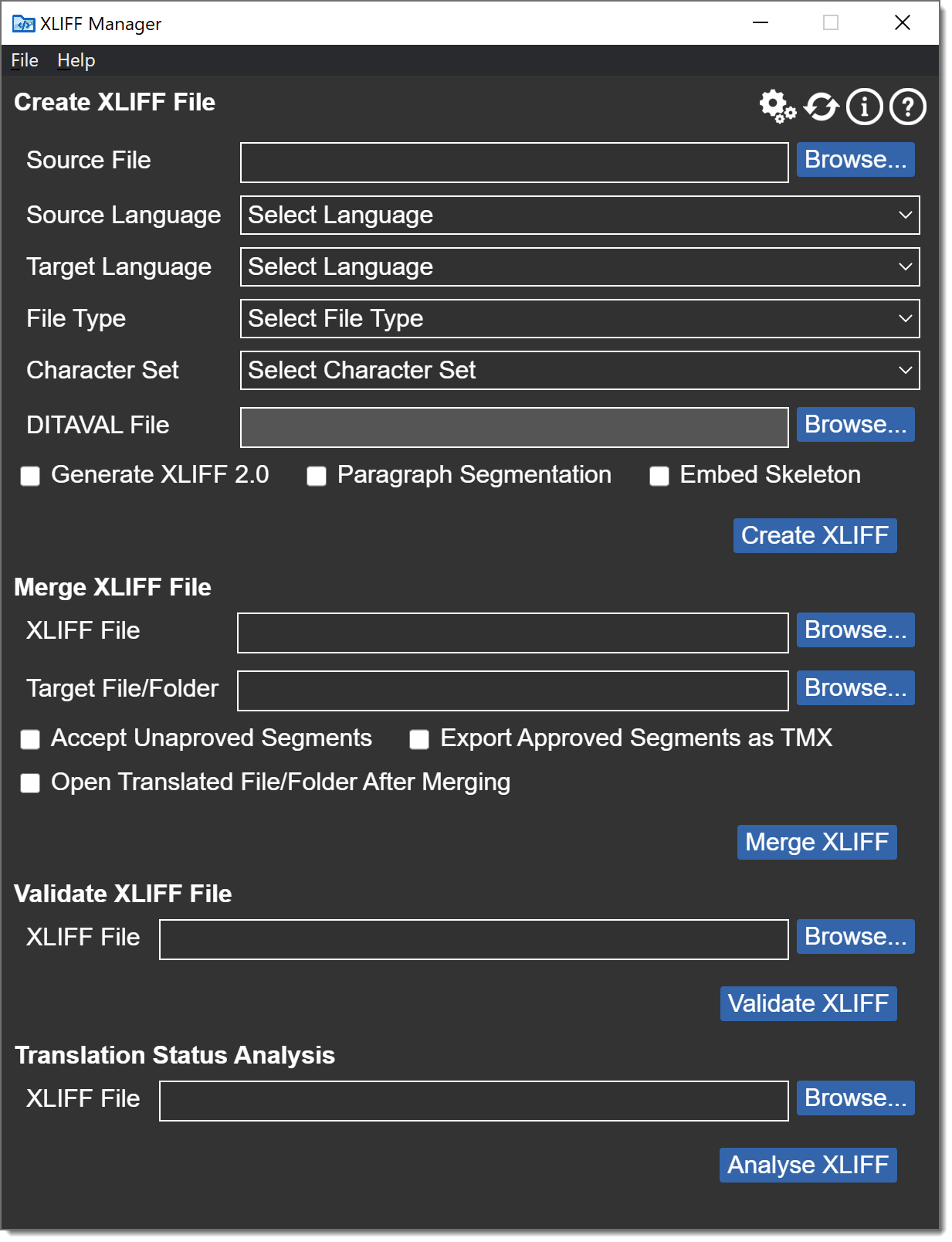The width and height of the screenshot is (952, 1242).
Task: Open the Select File Type dropdown
Action: [x=580, y=318]
